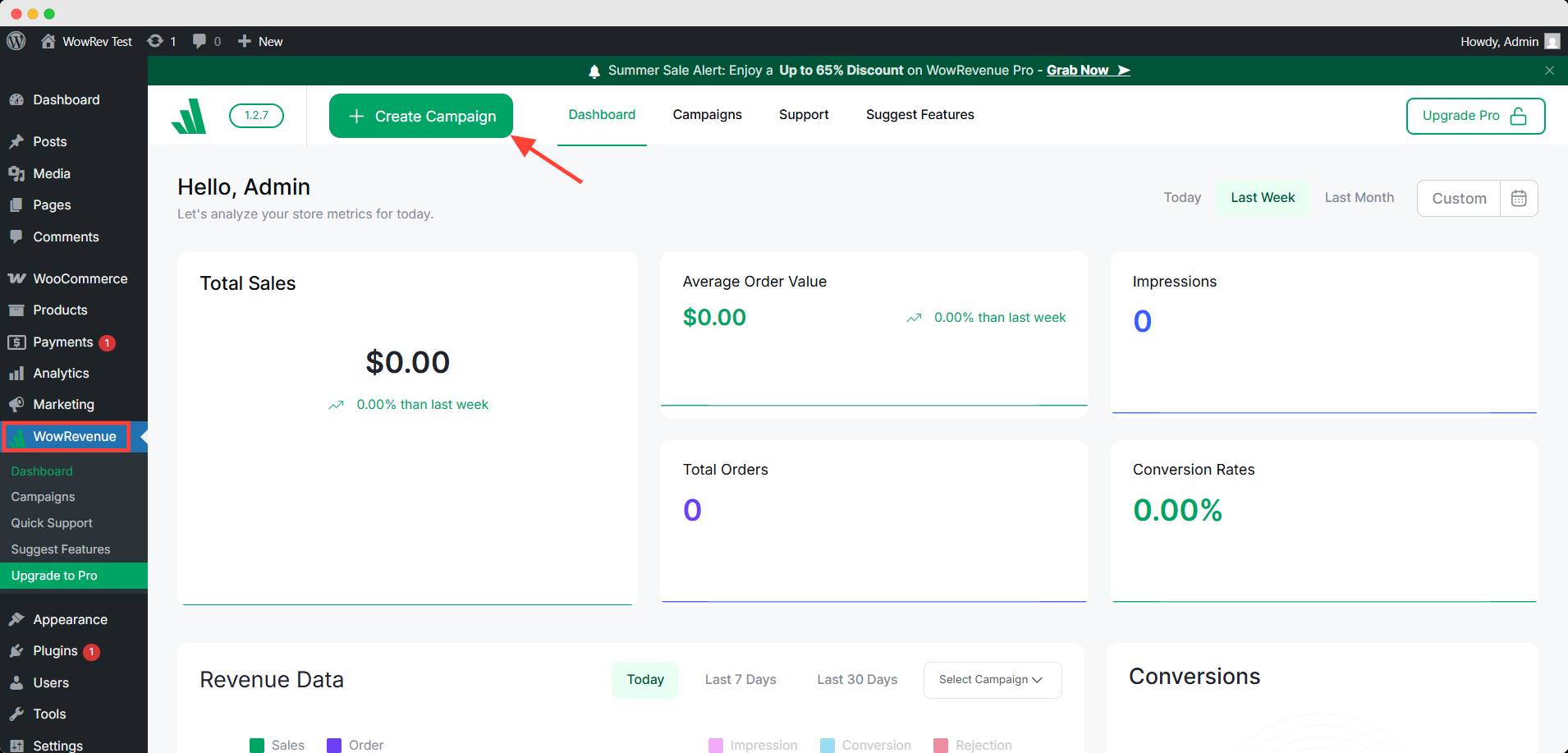Click the Payments notification badge
Screen dimensions: 1568x753
[x=107, y=342]
